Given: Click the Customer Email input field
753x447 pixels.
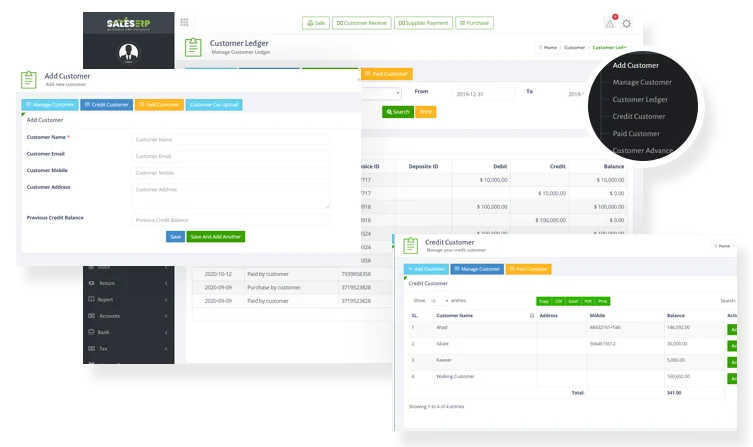Looking at the screenshot, I should coord(230,156).
